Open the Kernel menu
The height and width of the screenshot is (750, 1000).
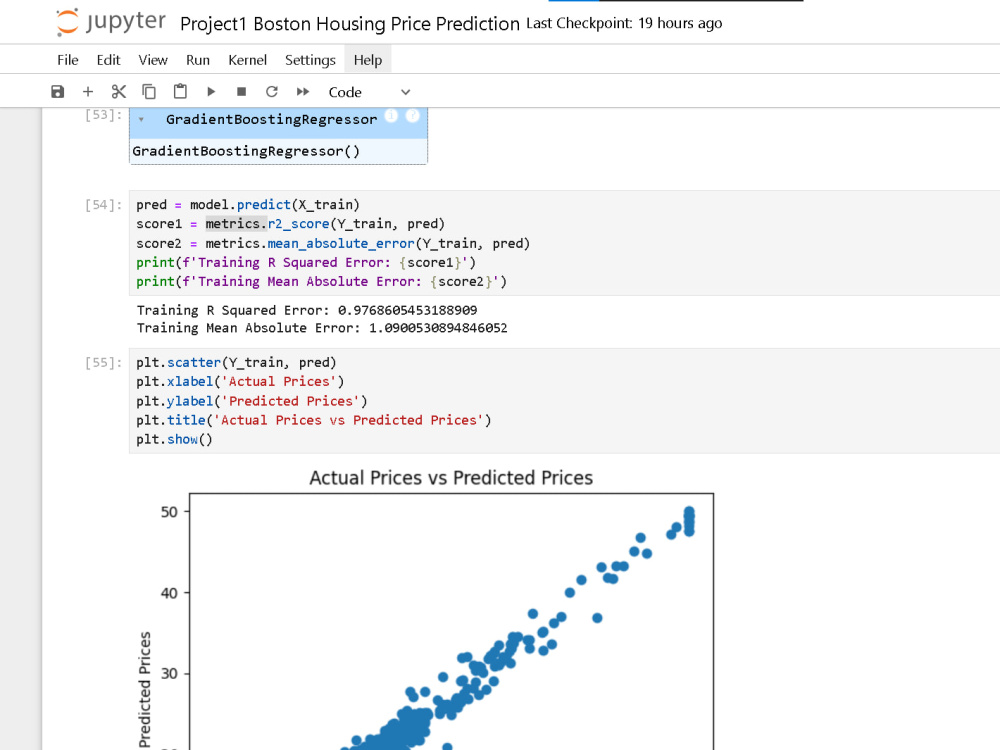coord(247,60)
